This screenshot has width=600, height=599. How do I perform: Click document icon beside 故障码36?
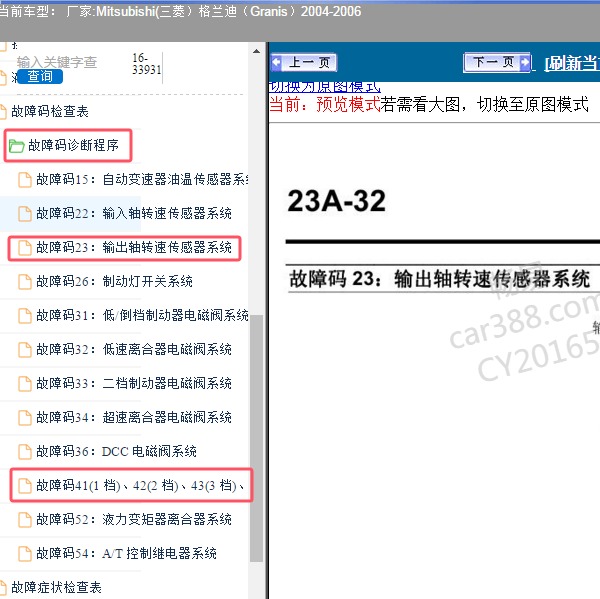coord(25,452)
